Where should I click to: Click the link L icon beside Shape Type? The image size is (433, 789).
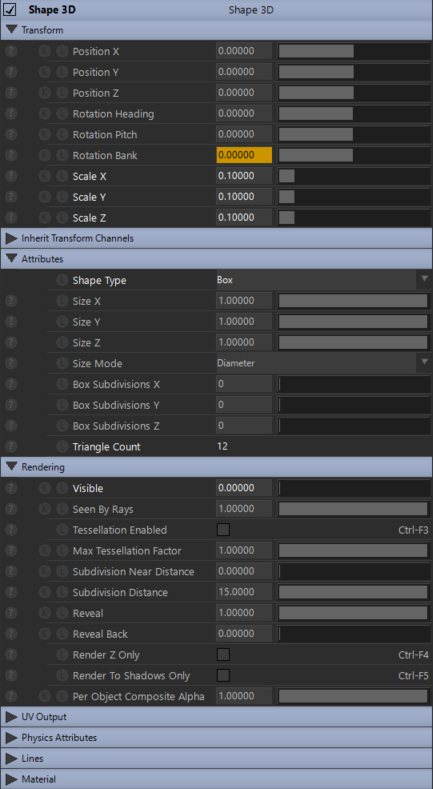click(x=62, y=280)
